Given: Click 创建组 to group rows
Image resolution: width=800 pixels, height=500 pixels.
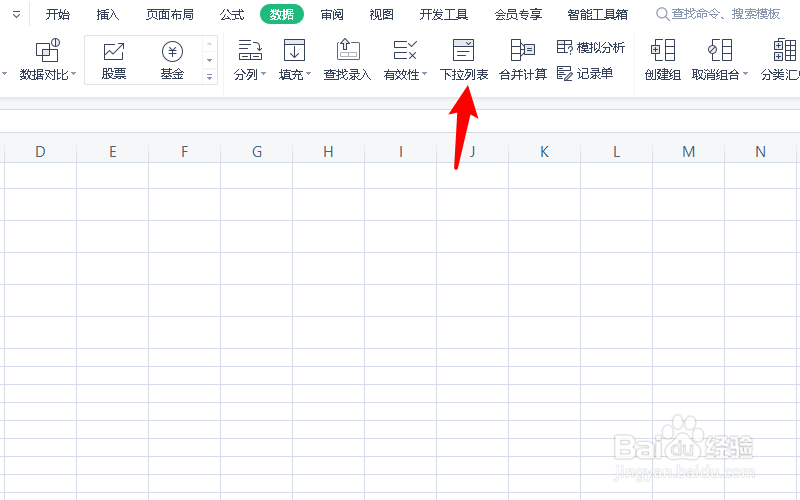Looking at the screenshot, I should coord(663,60).
